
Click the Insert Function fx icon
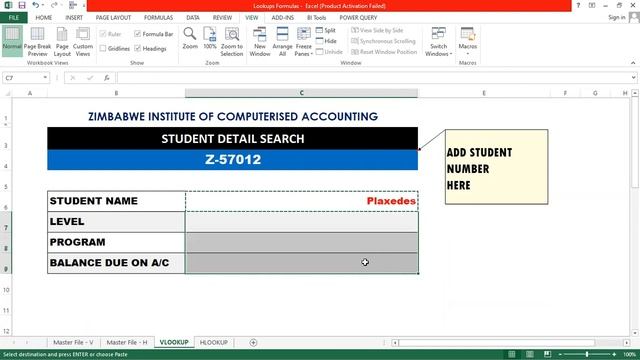107,78
